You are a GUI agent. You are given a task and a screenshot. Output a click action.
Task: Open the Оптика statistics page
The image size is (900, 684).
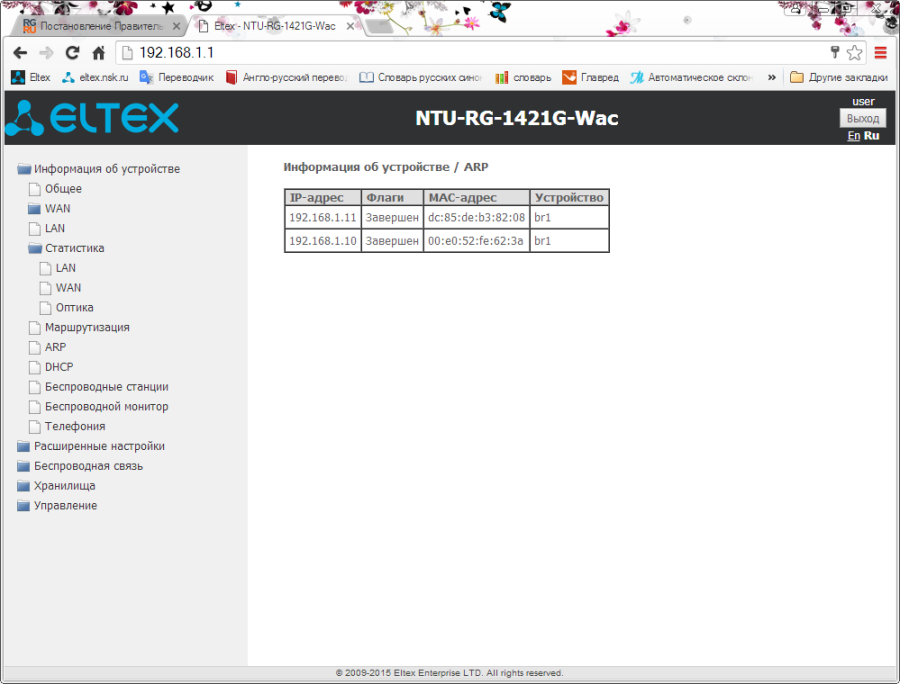67,308
